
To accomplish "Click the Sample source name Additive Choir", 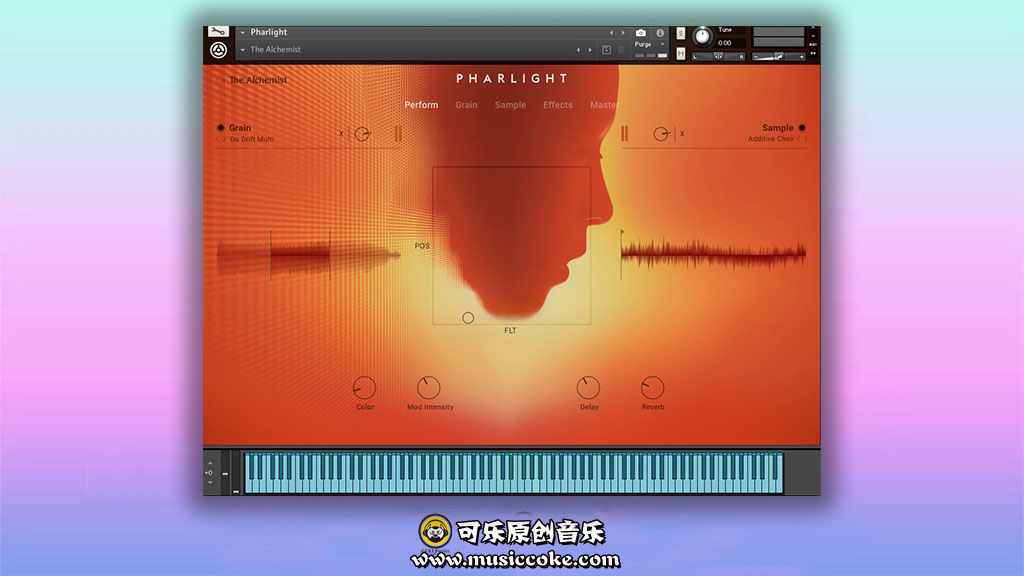I will [771, 139].
